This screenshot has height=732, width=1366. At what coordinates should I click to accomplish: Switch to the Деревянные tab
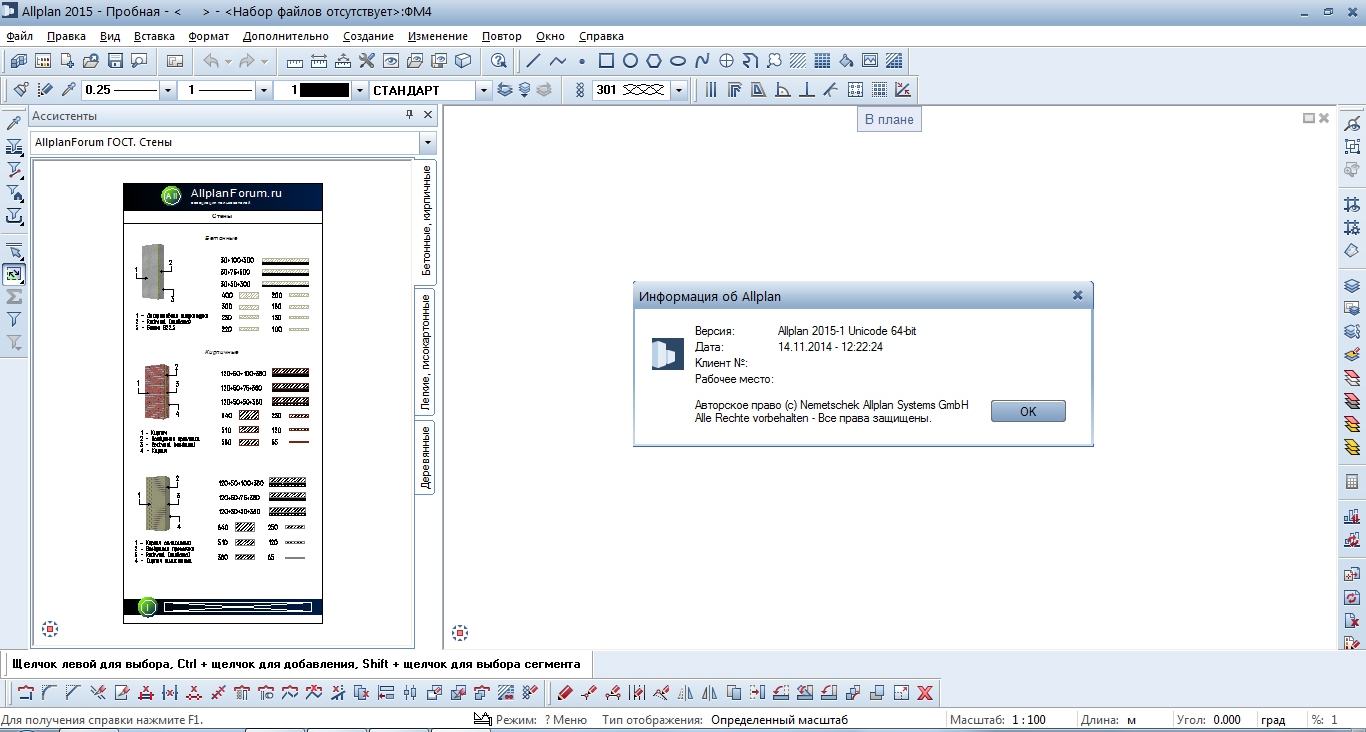click(x=425, y=457)
